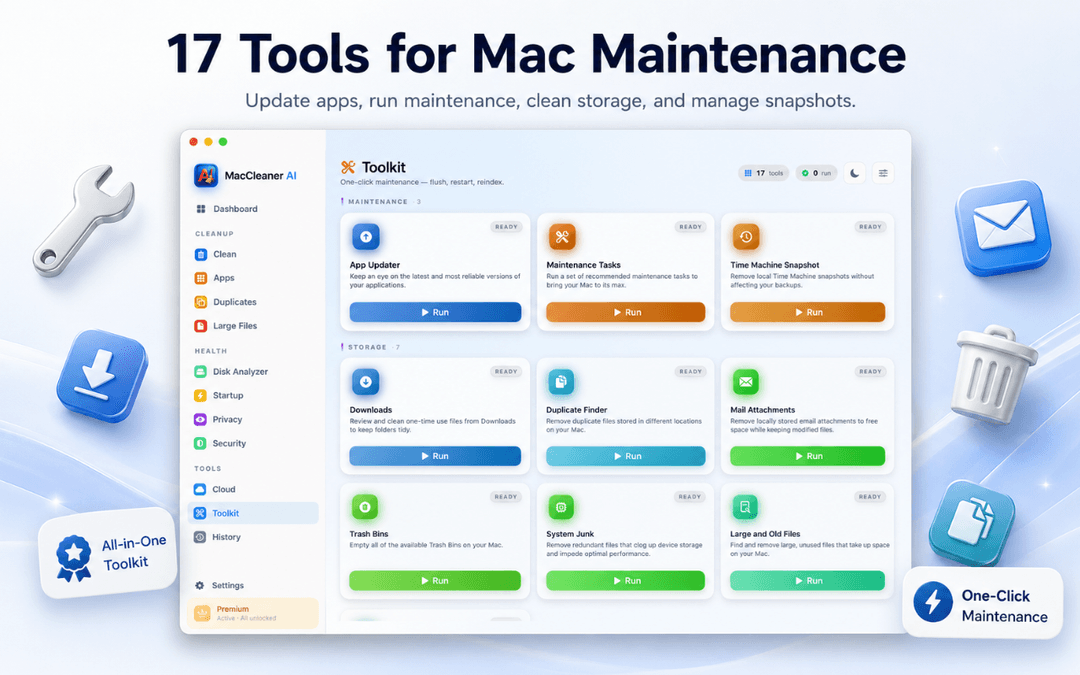Click the System Junk title text
The height and width of the screenshot is (675, 1080).
[x=570, y=534]
